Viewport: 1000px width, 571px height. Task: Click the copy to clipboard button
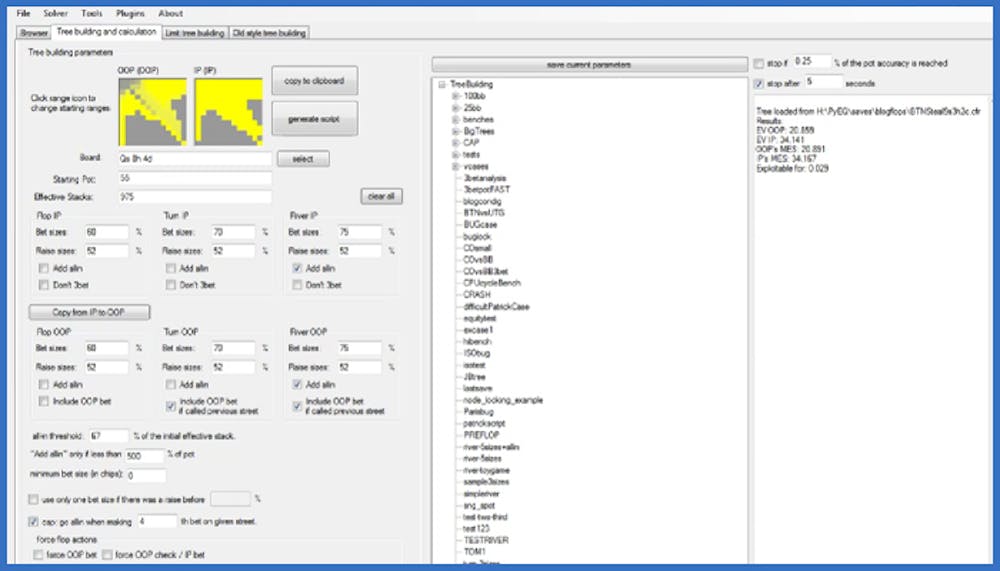(x=314, y=81)
